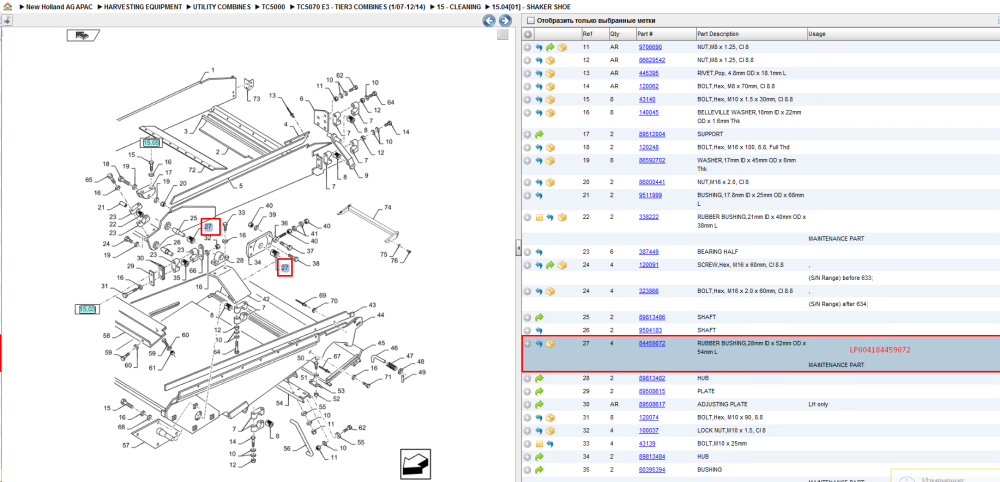Click gray circle icon in table header
The image size is (1000, 482).
coord(527,34)
